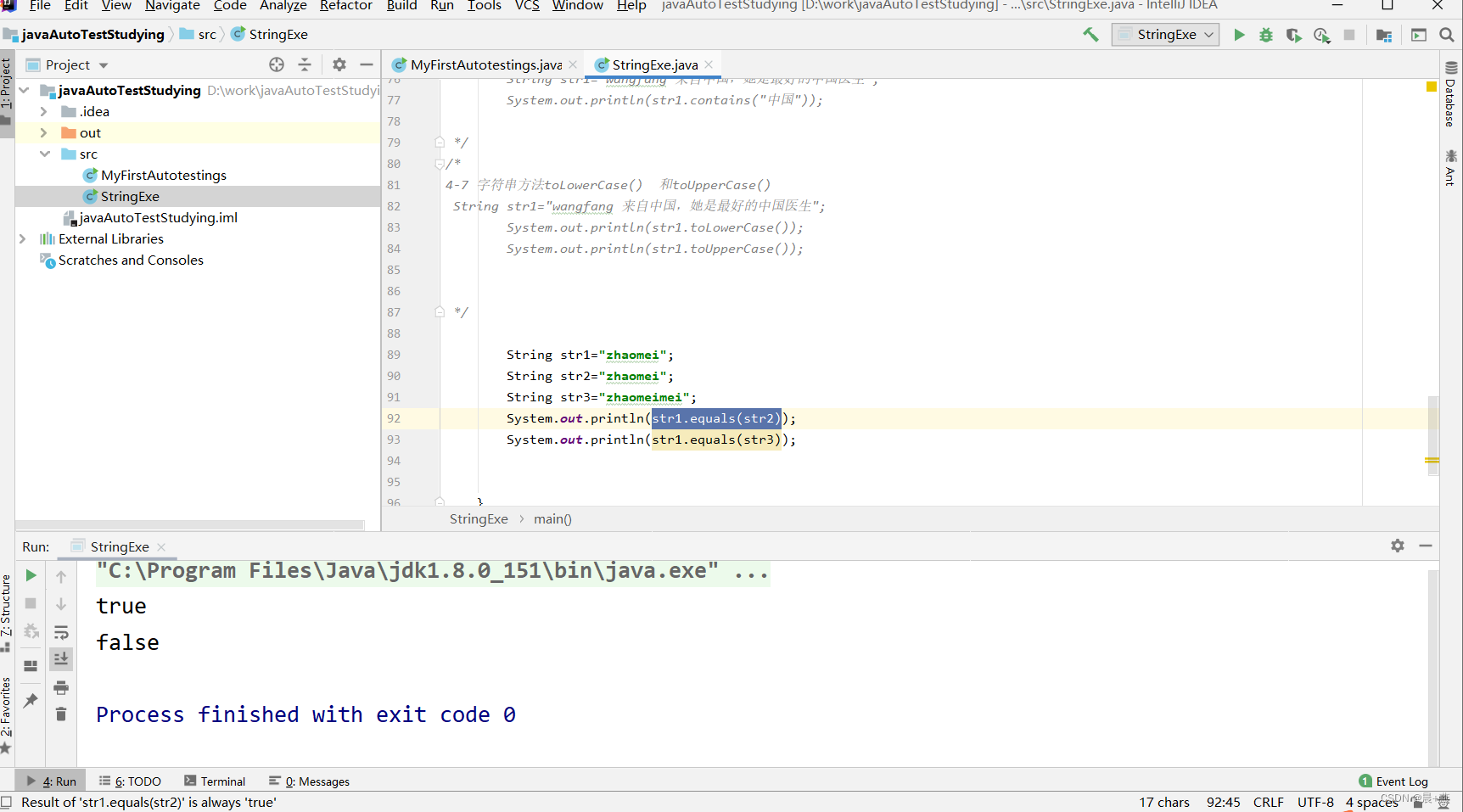The width and height of the screenshot is (1463, 812).
Task: Expand the out folder
Action: click(x=43, y=132)
